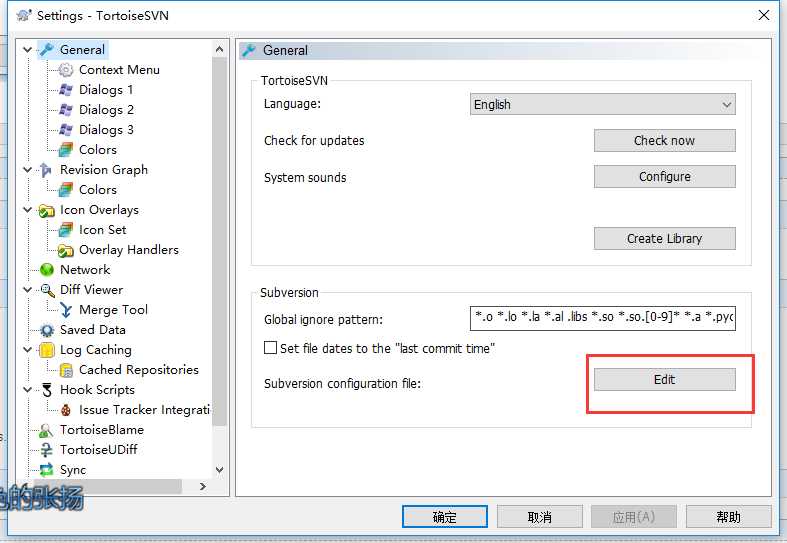787x543 pixels.
Task: Click the Configure system sounds button
Action: [665, 177]
